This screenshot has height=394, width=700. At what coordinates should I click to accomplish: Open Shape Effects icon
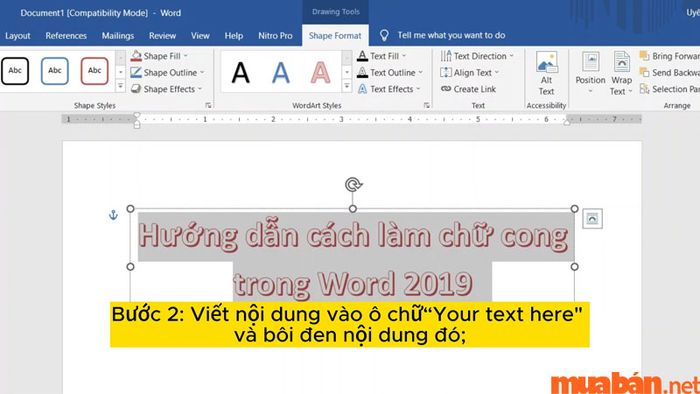[x=136, y=89]
